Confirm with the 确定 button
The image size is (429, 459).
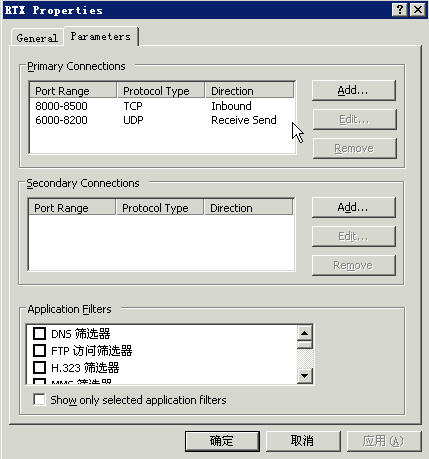click(222, 441)
